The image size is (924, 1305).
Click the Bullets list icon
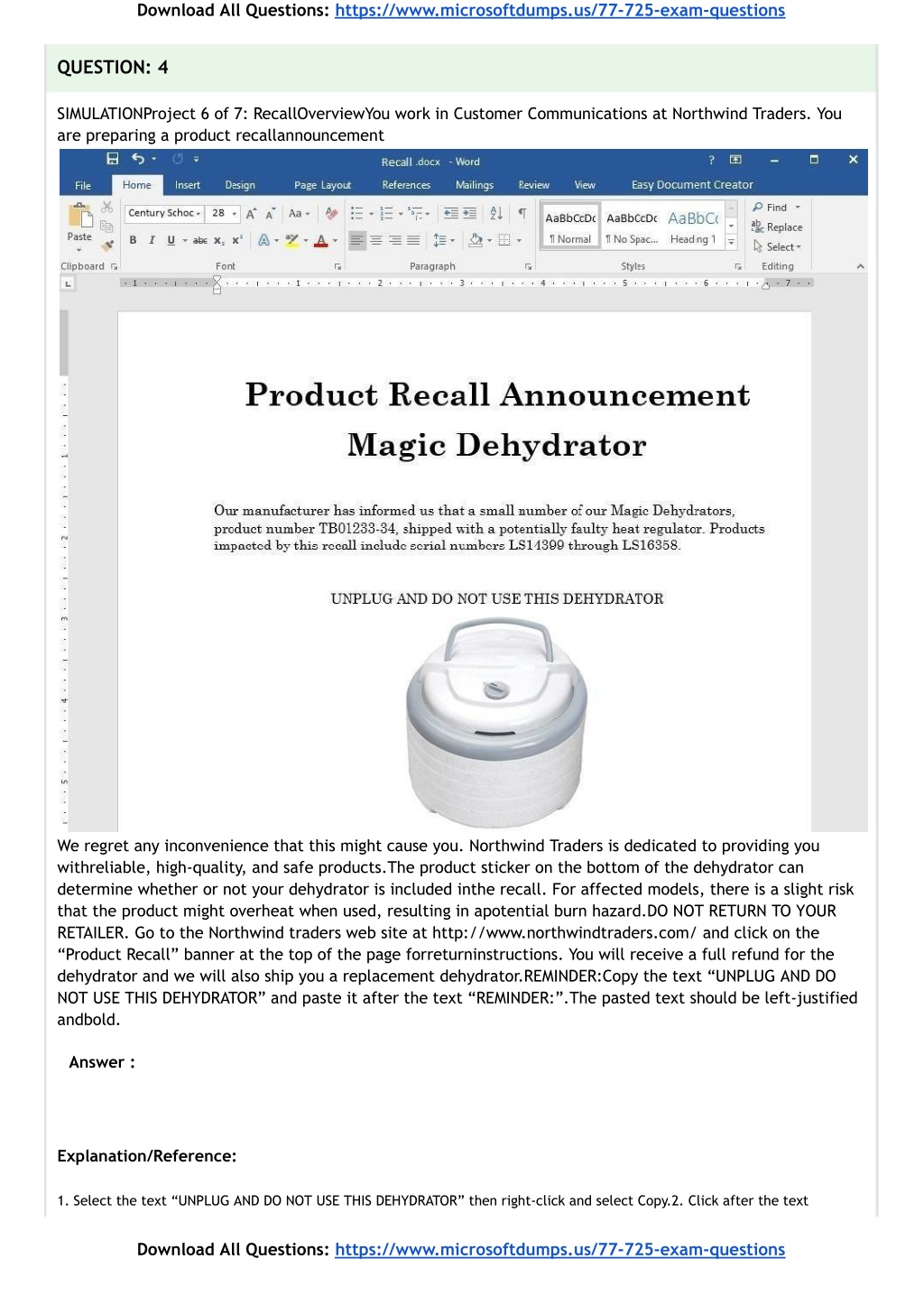[x=356, y=213]
